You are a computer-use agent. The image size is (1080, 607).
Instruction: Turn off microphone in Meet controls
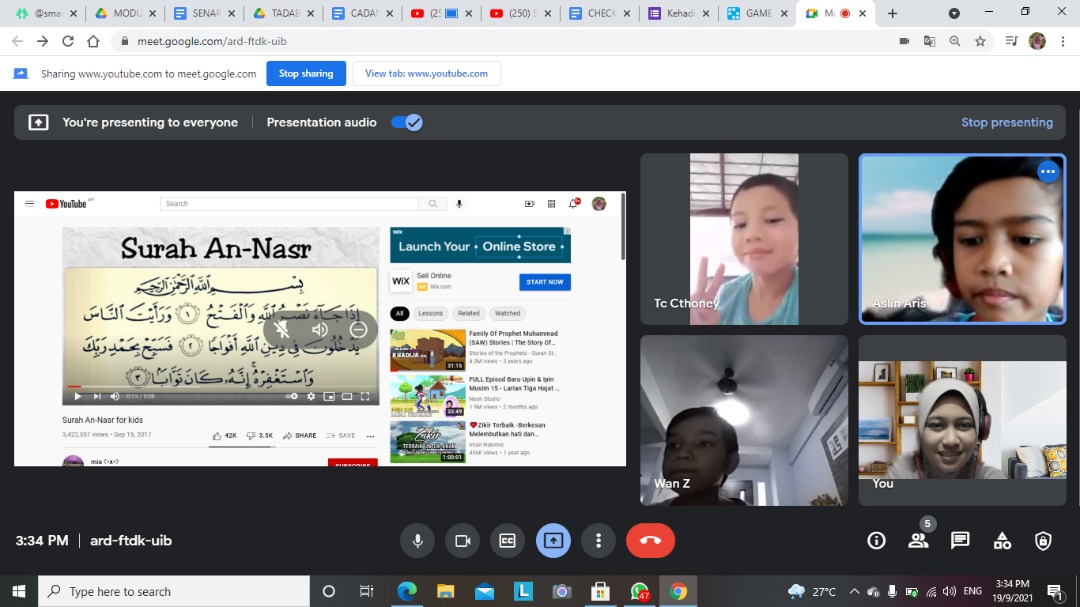(x=418, y=541)
